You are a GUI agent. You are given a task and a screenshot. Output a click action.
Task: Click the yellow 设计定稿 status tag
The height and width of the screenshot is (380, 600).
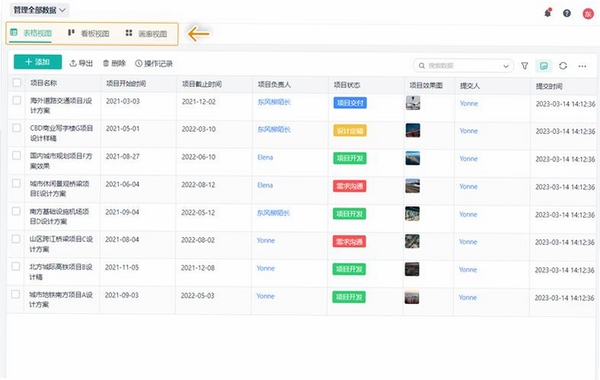(350, 130)
